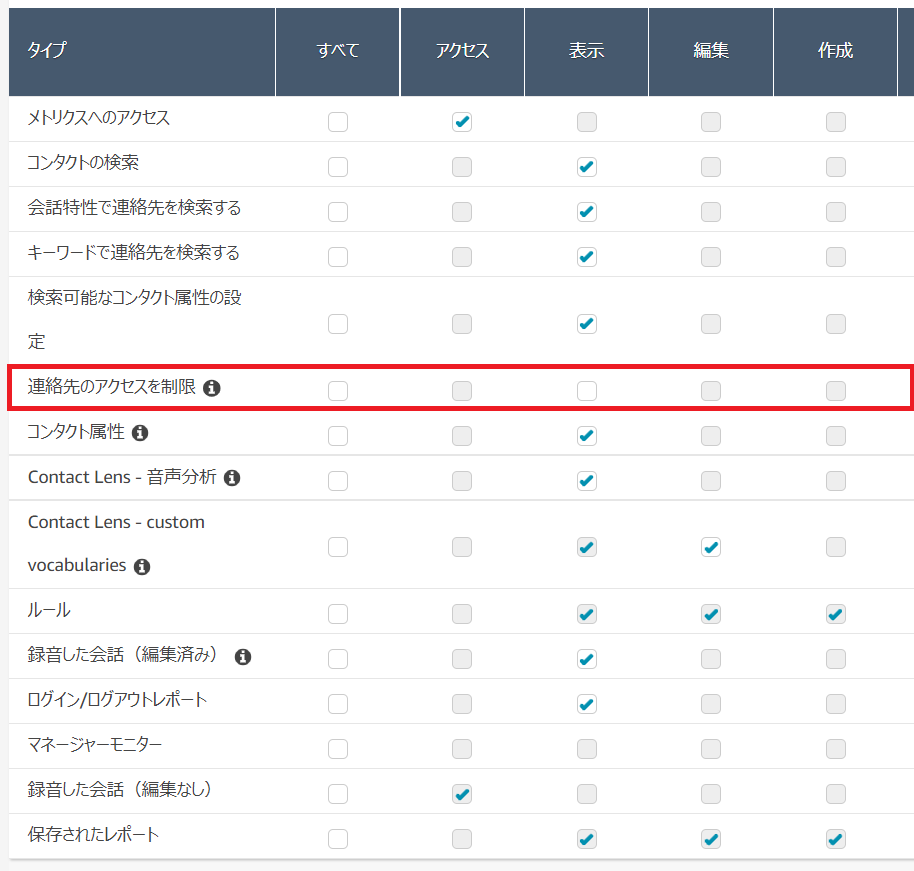The width and height of the screenshot is (914, 871).
Task: Uncheck 表示 for 検索可能なコンタクト属性の設定
Action: click(586, 324)
